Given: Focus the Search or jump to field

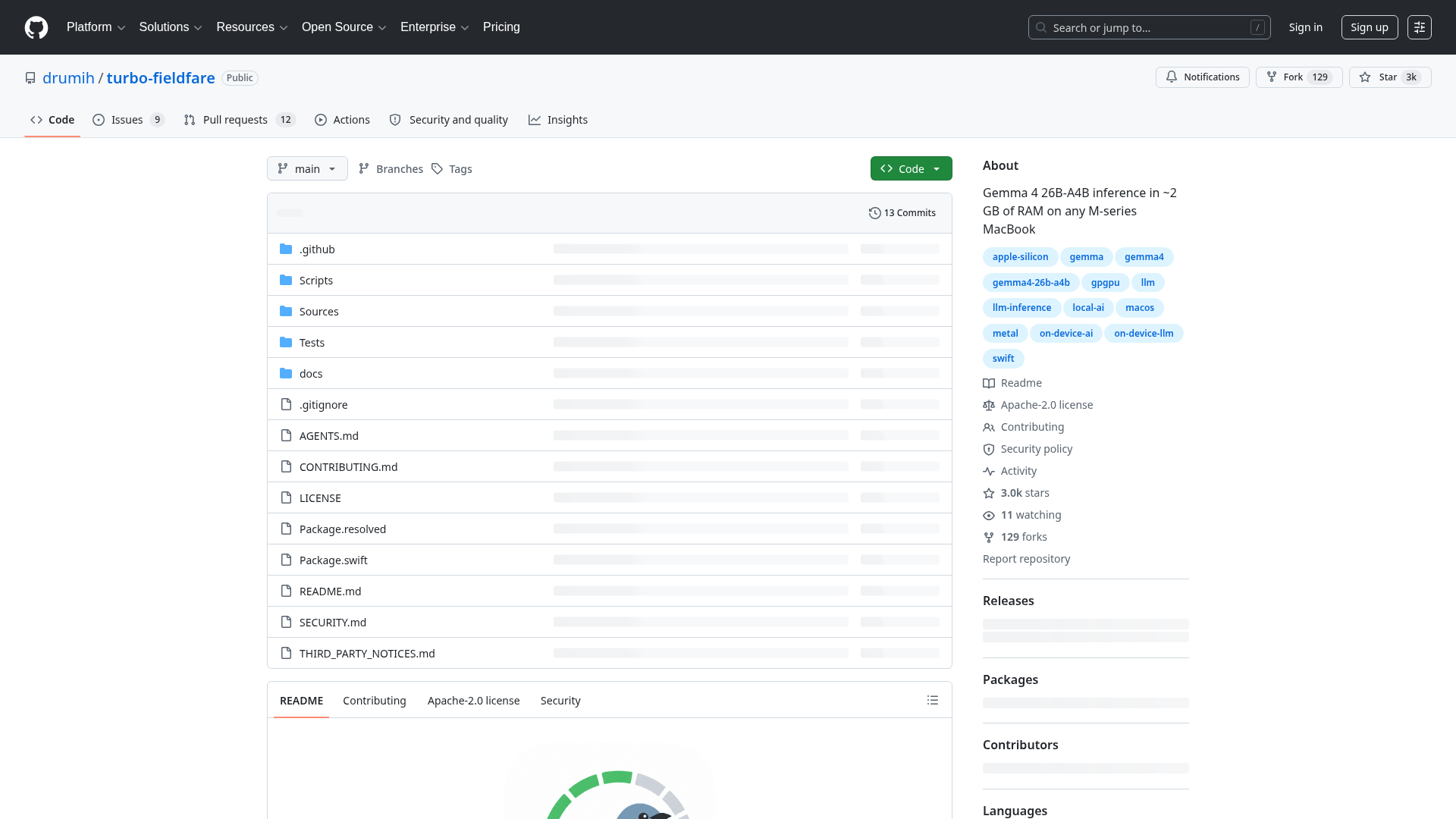Looking at the screenshot, I should (1149, 27).
